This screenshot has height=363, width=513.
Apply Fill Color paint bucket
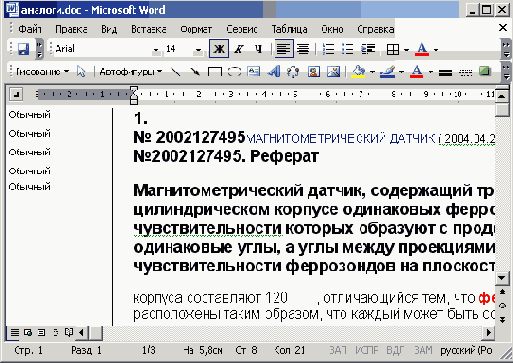(x=358, y=71)
